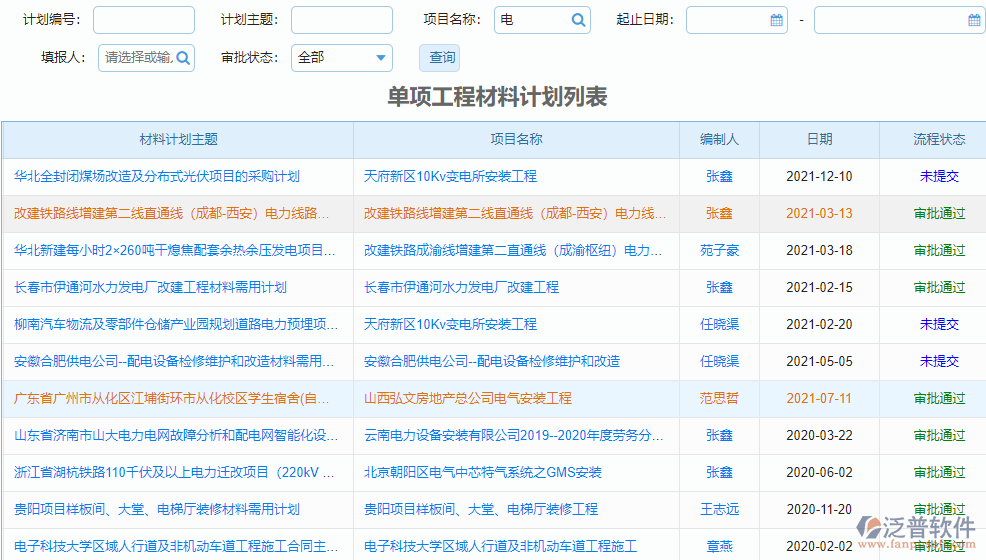Click the 日期 column header
Image resolution: width=986 pixels, height=560 pixels.
coord(819,140)
